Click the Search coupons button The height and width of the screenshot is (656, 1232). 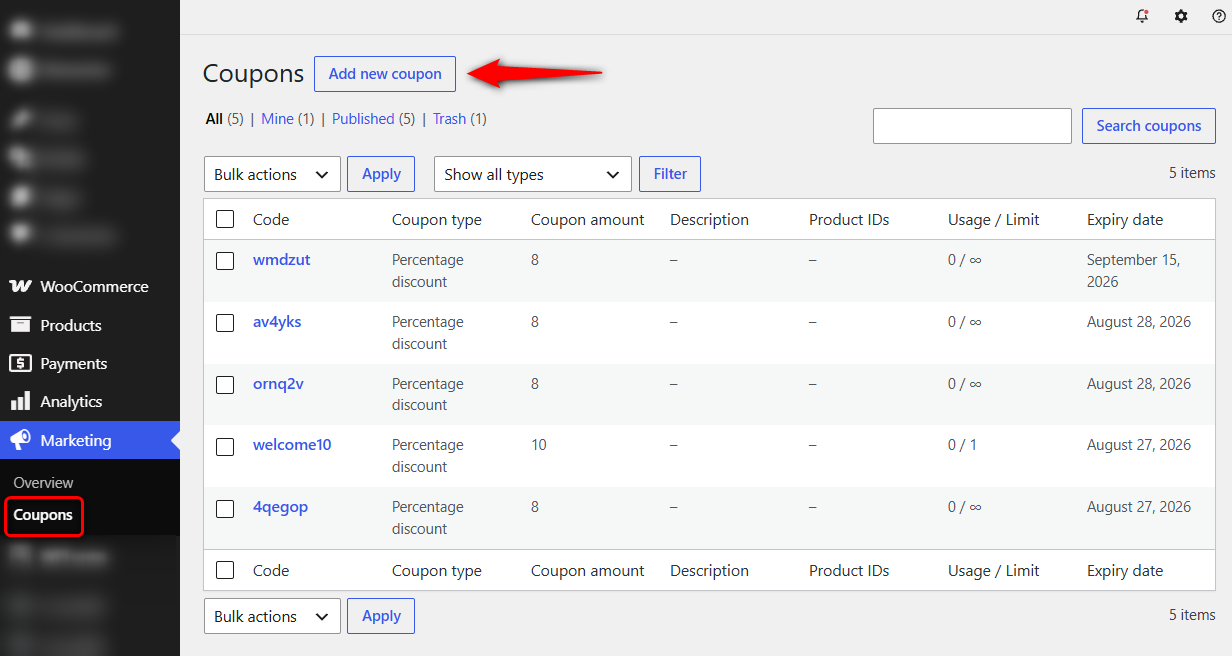[1149, 126]
